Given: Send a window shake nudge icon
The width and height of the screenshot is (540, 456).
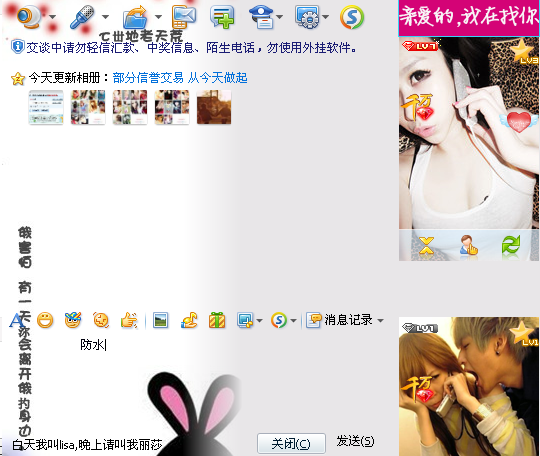Looking at the screenshot, I should coord(101,320).
